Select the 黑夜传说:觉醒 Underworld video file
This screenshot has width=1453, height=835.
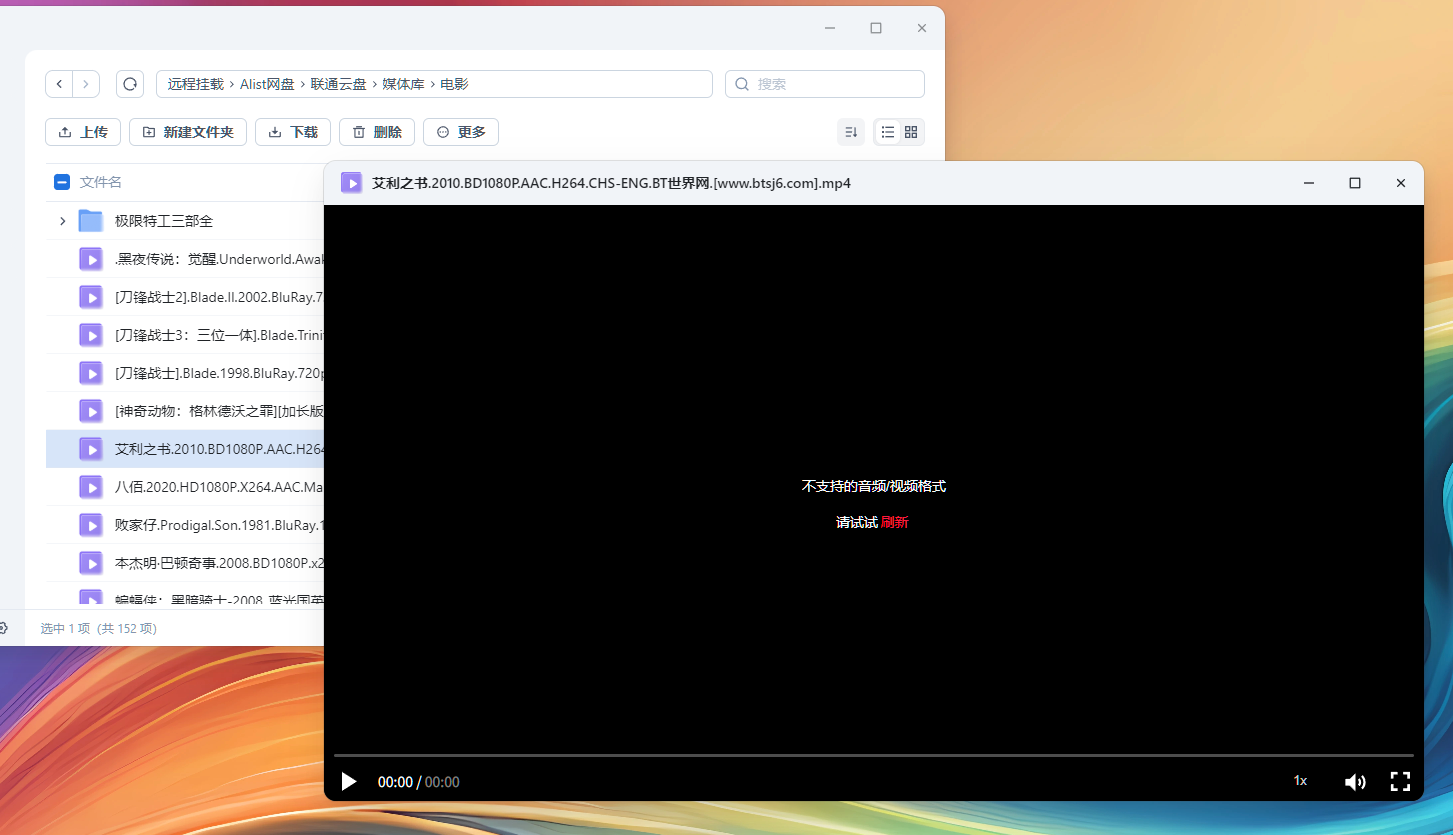pyautogui.click(x=186, y=259)
